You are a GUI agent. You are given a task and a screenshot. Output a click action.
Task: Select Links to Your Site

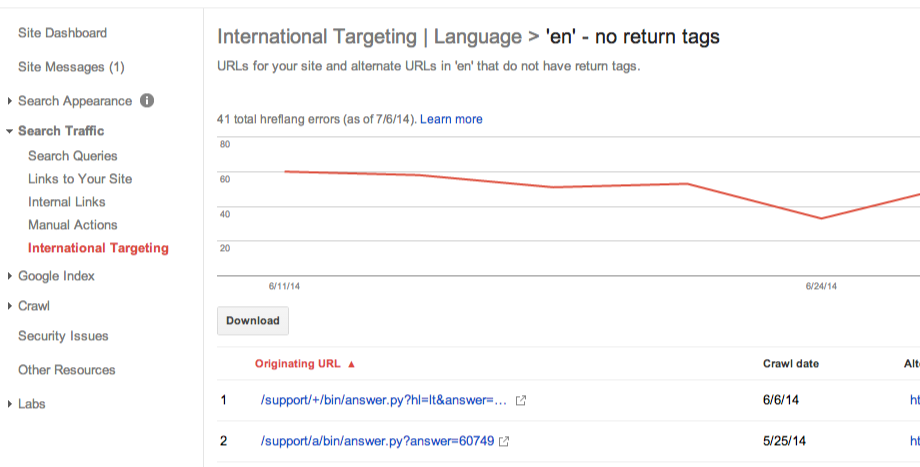pos(80,179)
